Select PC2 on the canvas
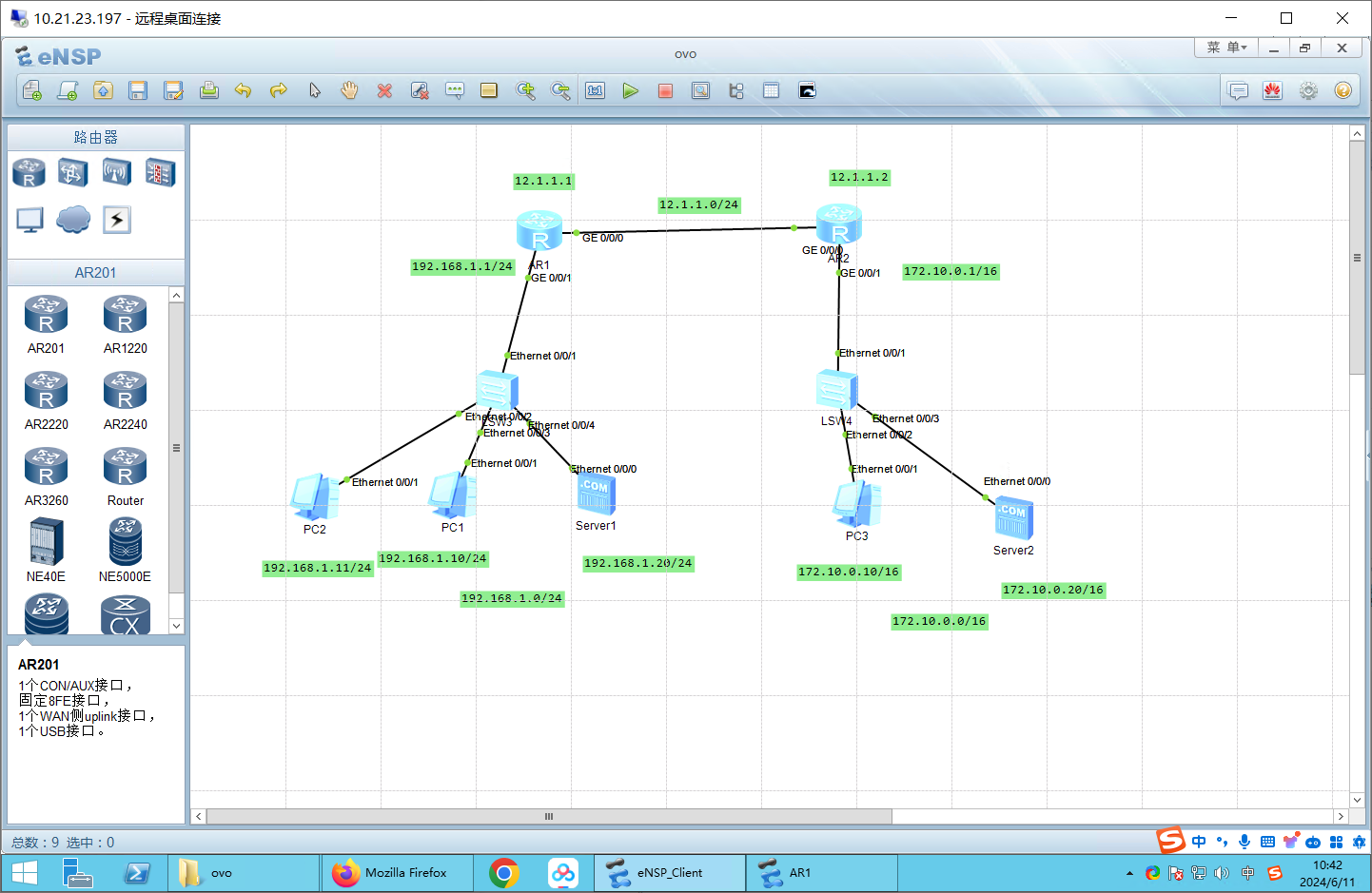Screen dimensions: 1372x893 point(314,497)
